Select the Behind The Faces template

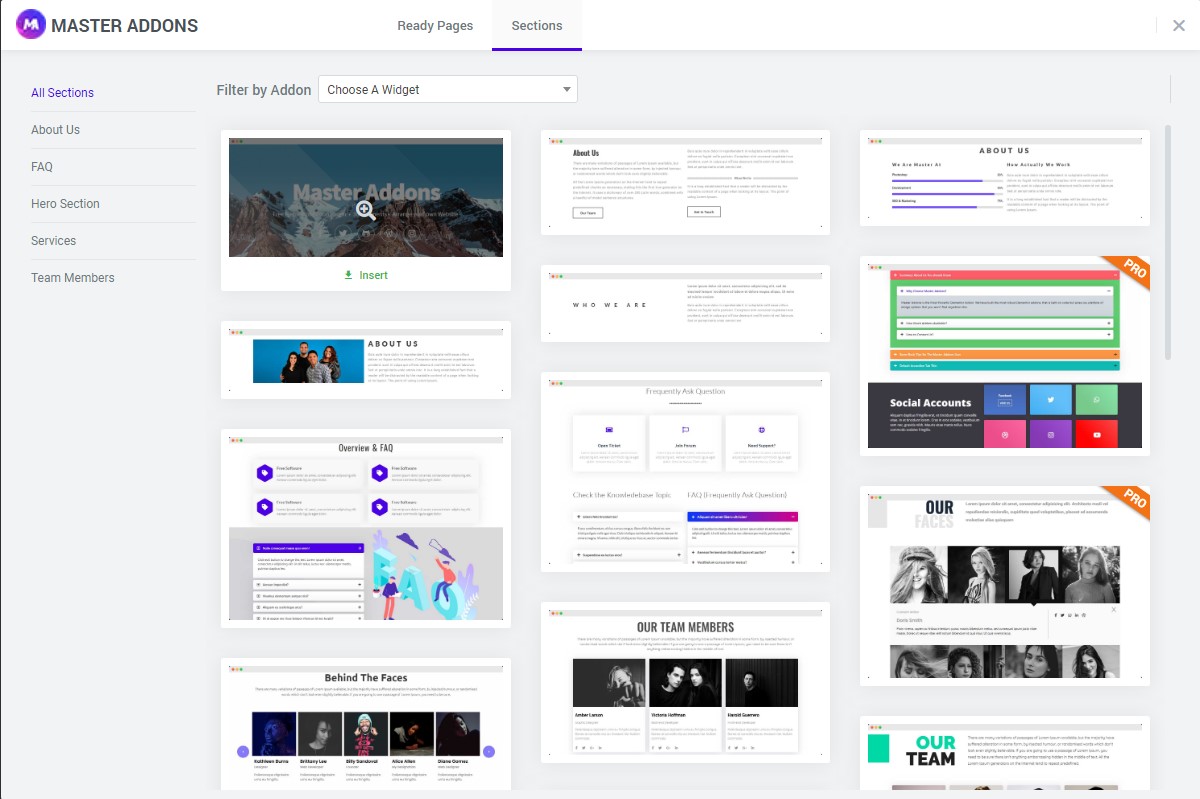pyautogui.click(x=366, y=724)
